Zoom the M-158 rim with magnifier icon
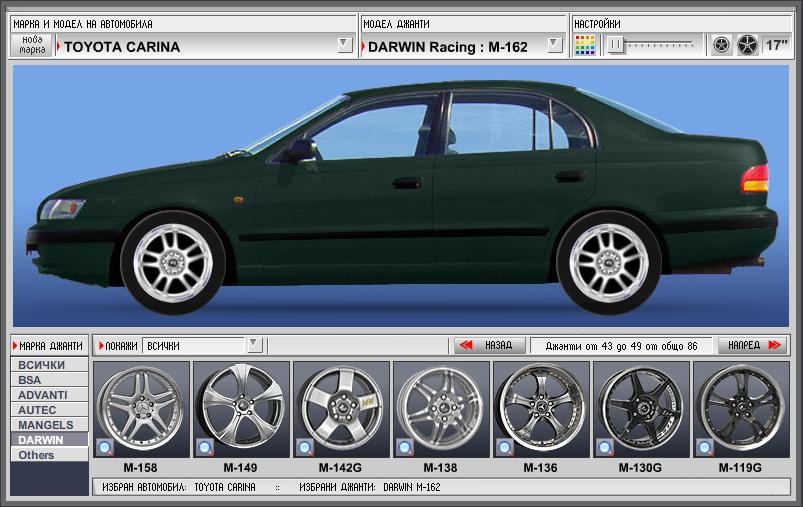This screenshot has height=507, width=803. pos(105,448)
